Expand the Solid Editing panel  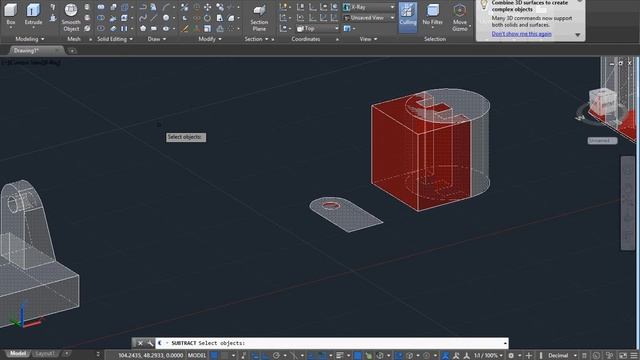115,39
